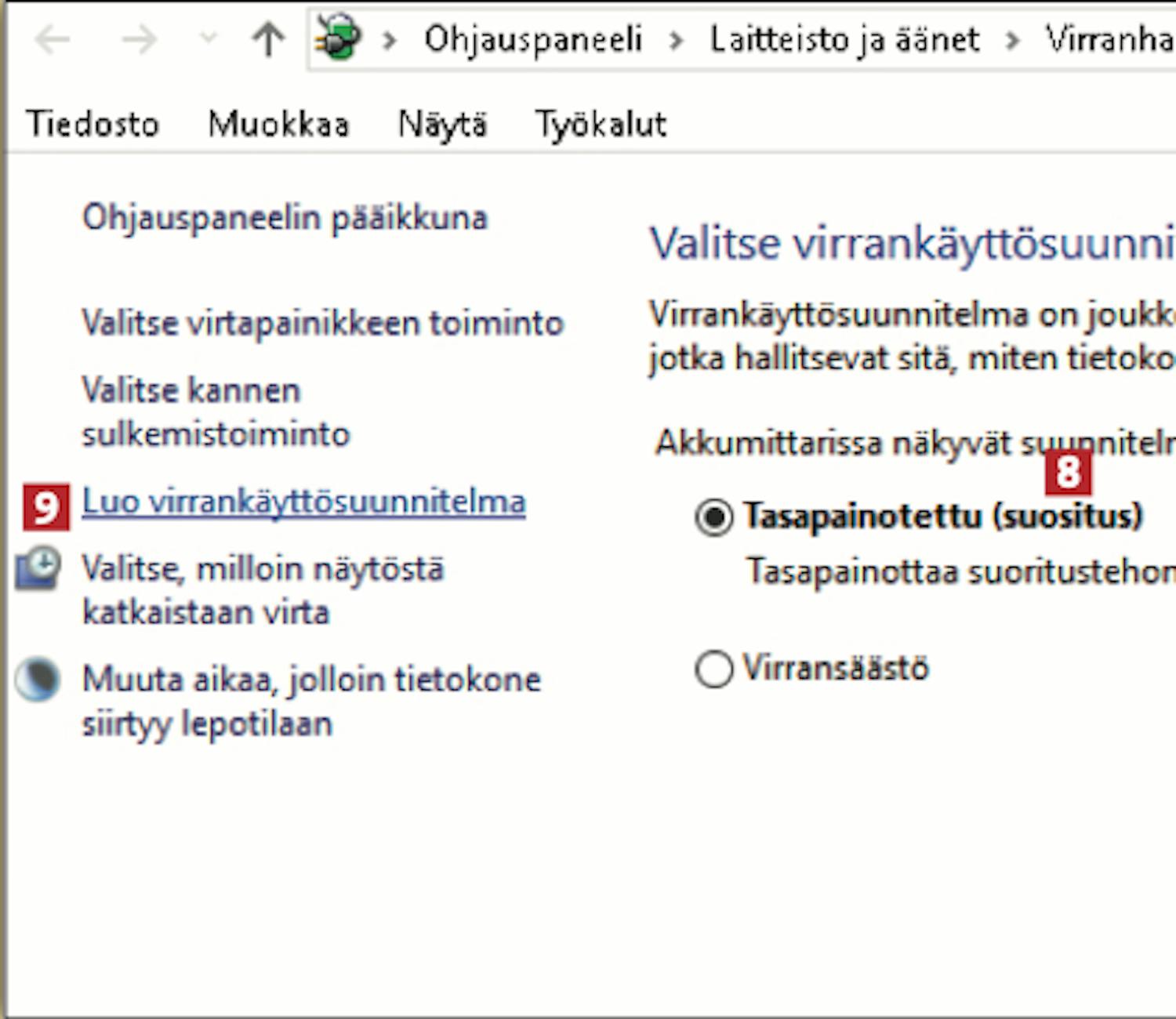1176x1019 pixels.
Task: Go forward with the right arrow
Action: click(139, 39)
